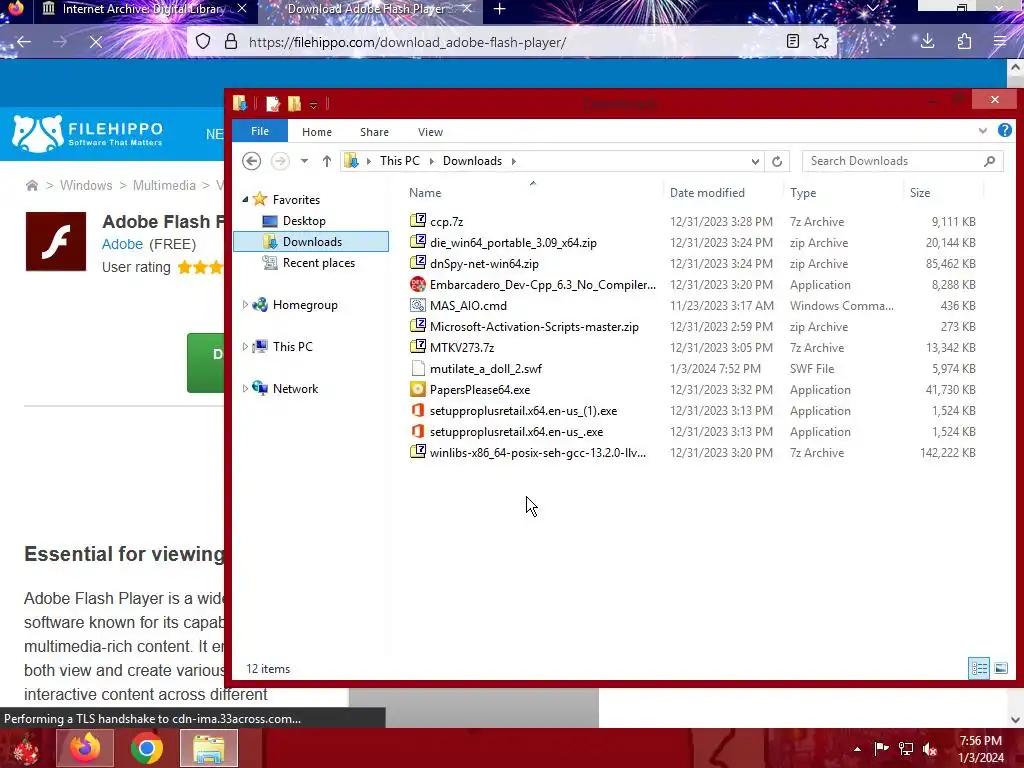Customize quick access toolbar dropdown

[x=313, y=104]
